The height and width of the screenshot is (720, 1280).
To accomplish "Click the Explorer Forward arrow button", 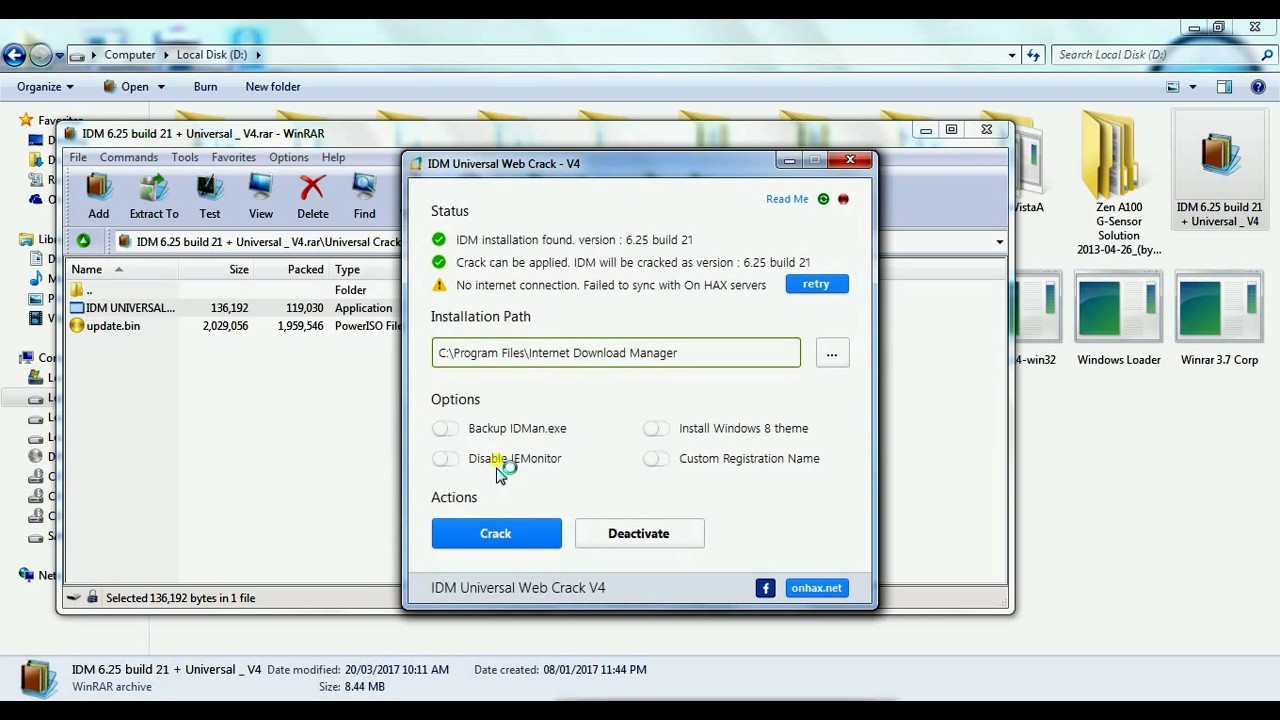I will (41, 55).
